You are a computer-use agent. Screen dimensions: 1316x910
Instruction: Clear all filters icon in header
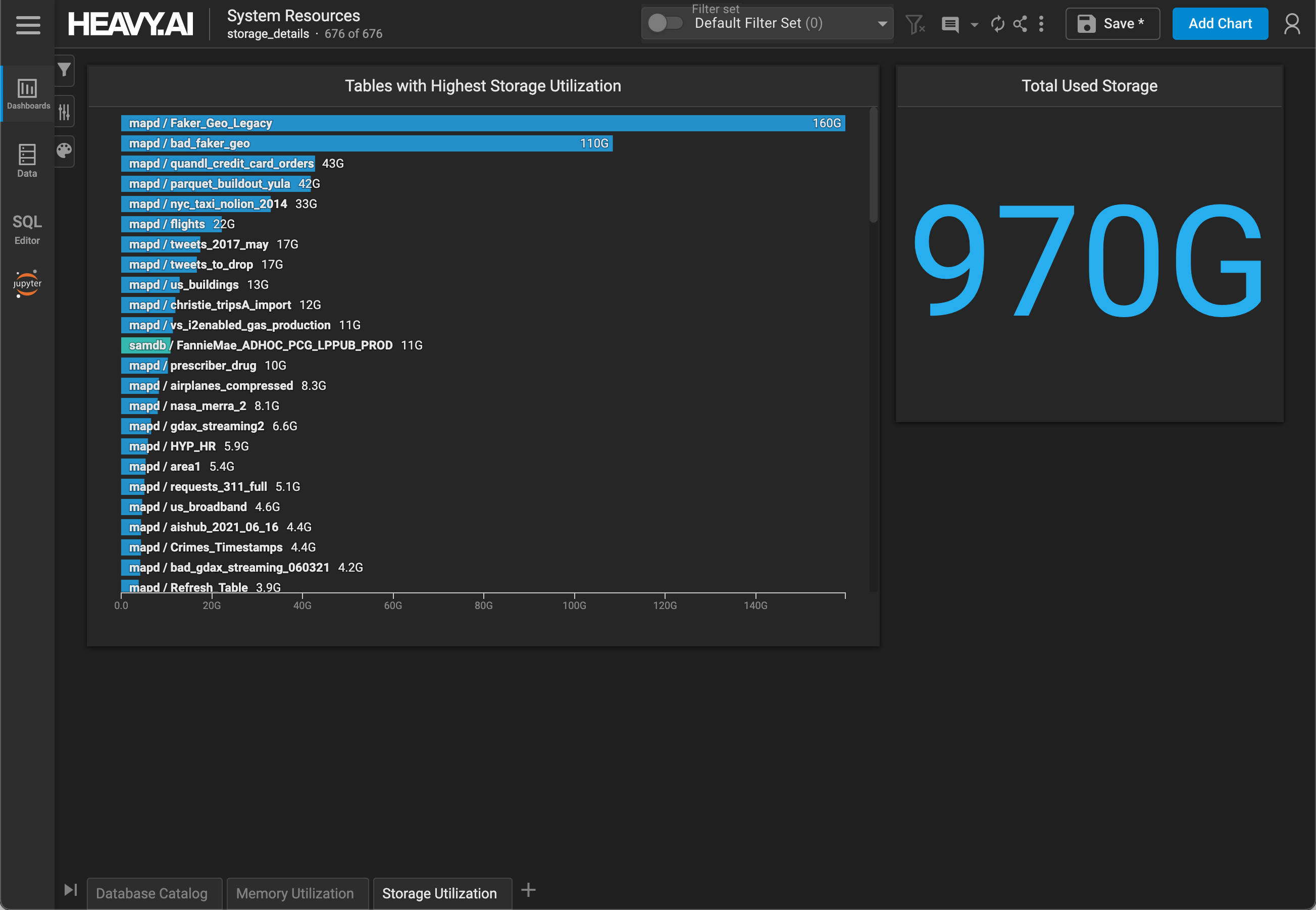[915, 24]
